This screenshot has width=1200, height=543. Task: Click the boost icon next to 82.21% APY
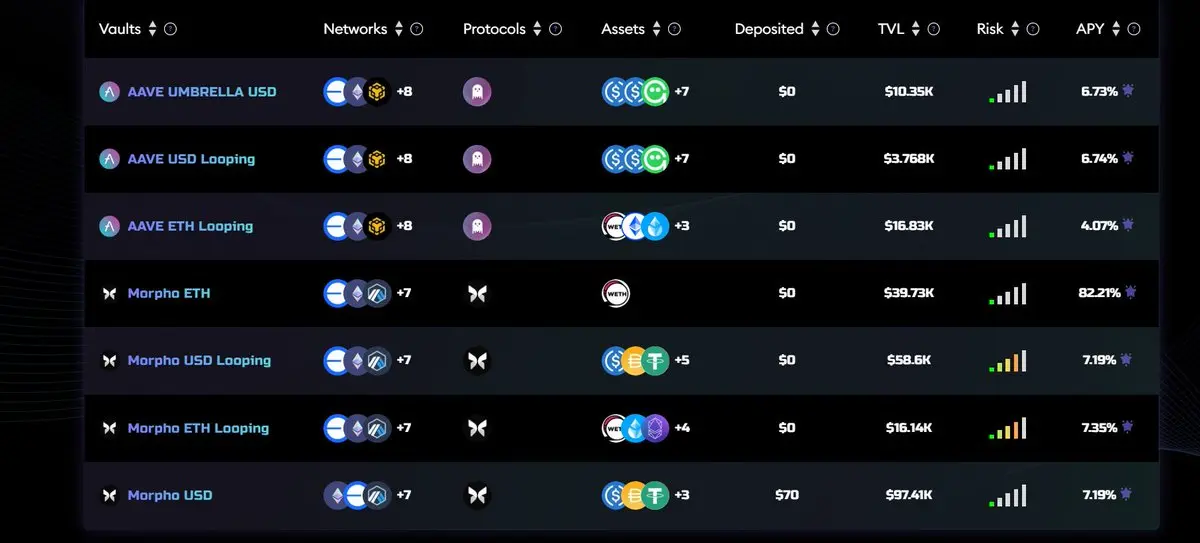tap(1129, 291)
